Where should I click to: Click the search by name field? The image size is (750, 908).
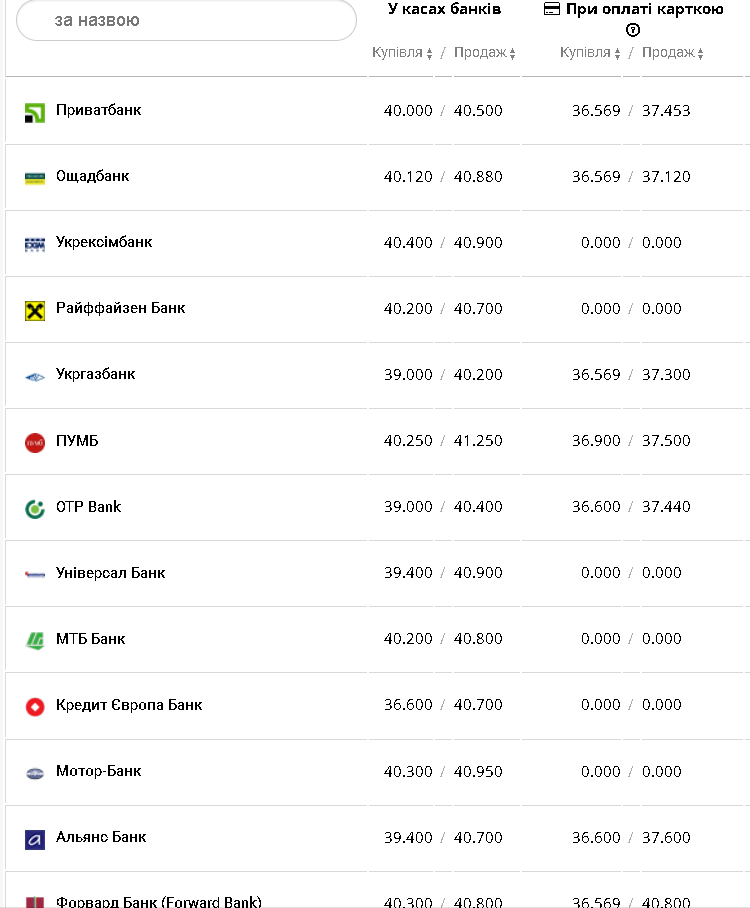click(x=186, y=20)
